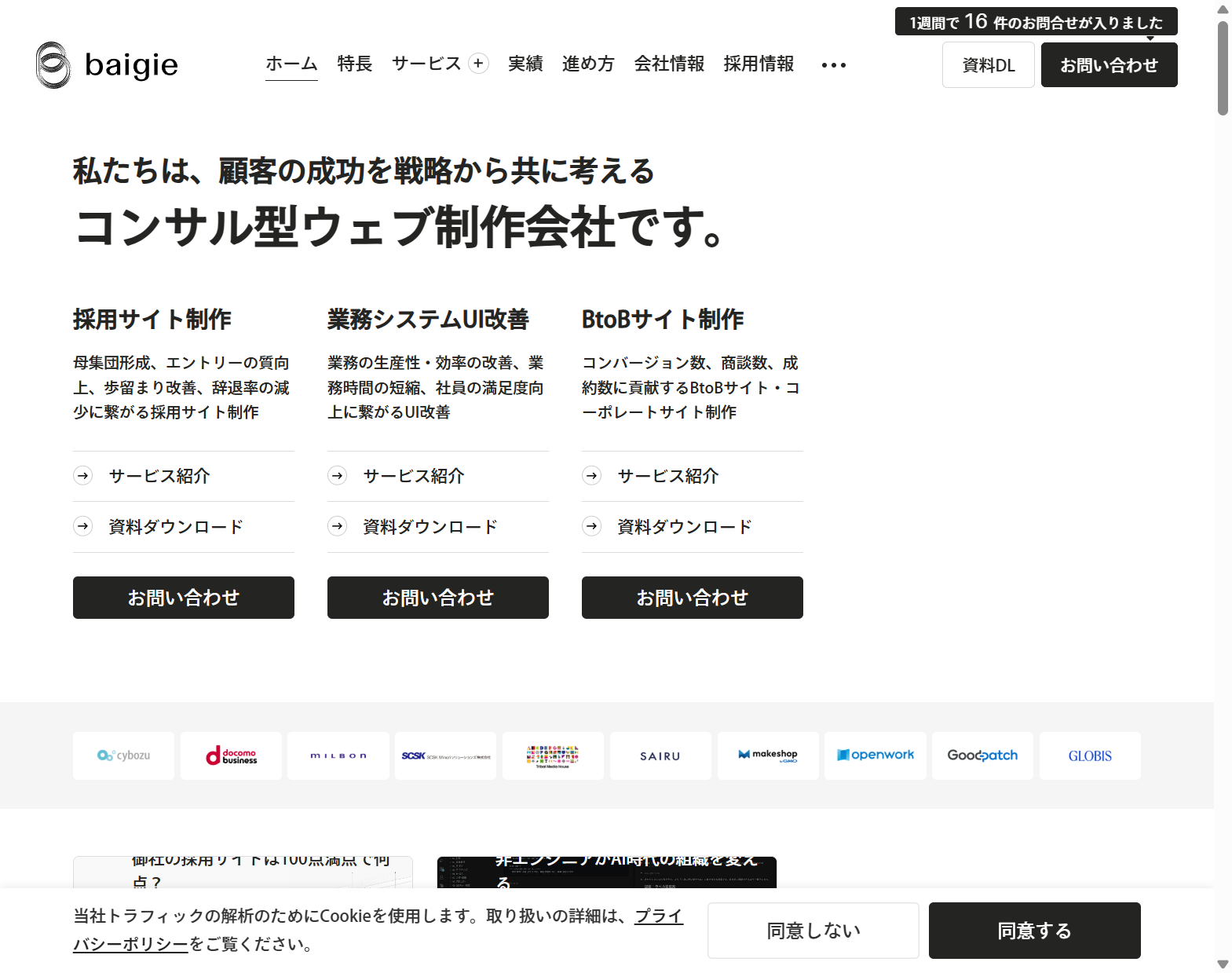The image size is (1232, 973).
Task: Open the three-dot more menu
Action: (x=834, y=65)
